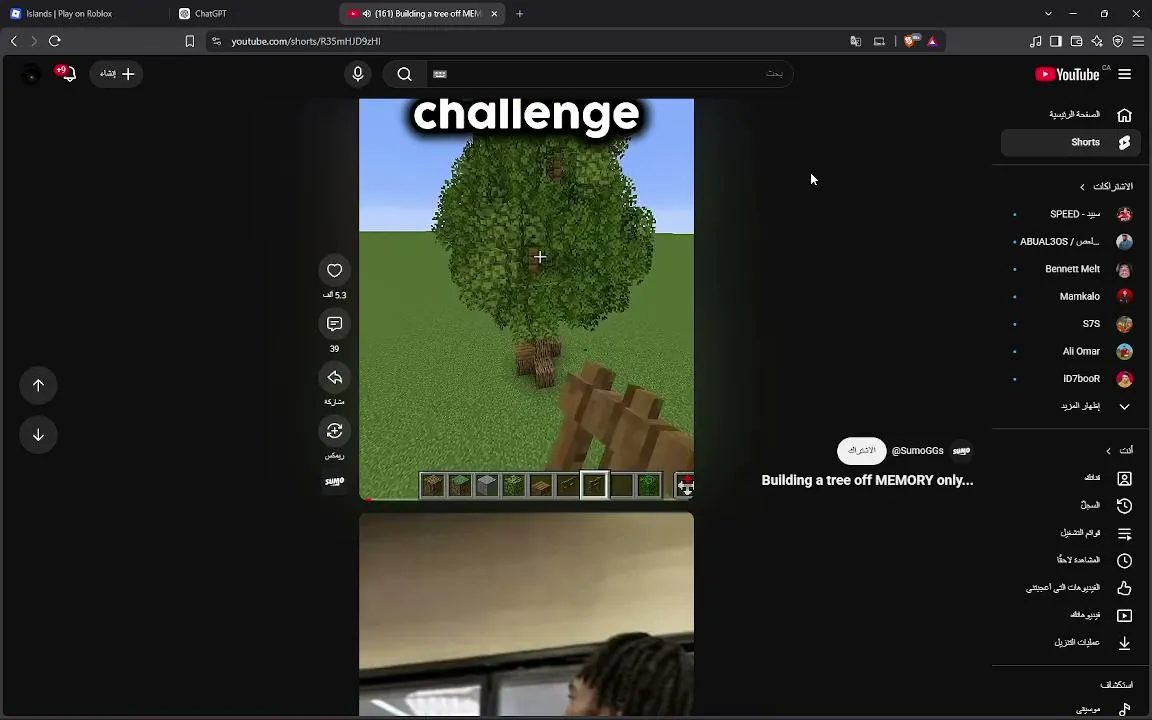Open the Brave Playlist music note icon
The image size is (1152, 720).
click(1035, 41)
